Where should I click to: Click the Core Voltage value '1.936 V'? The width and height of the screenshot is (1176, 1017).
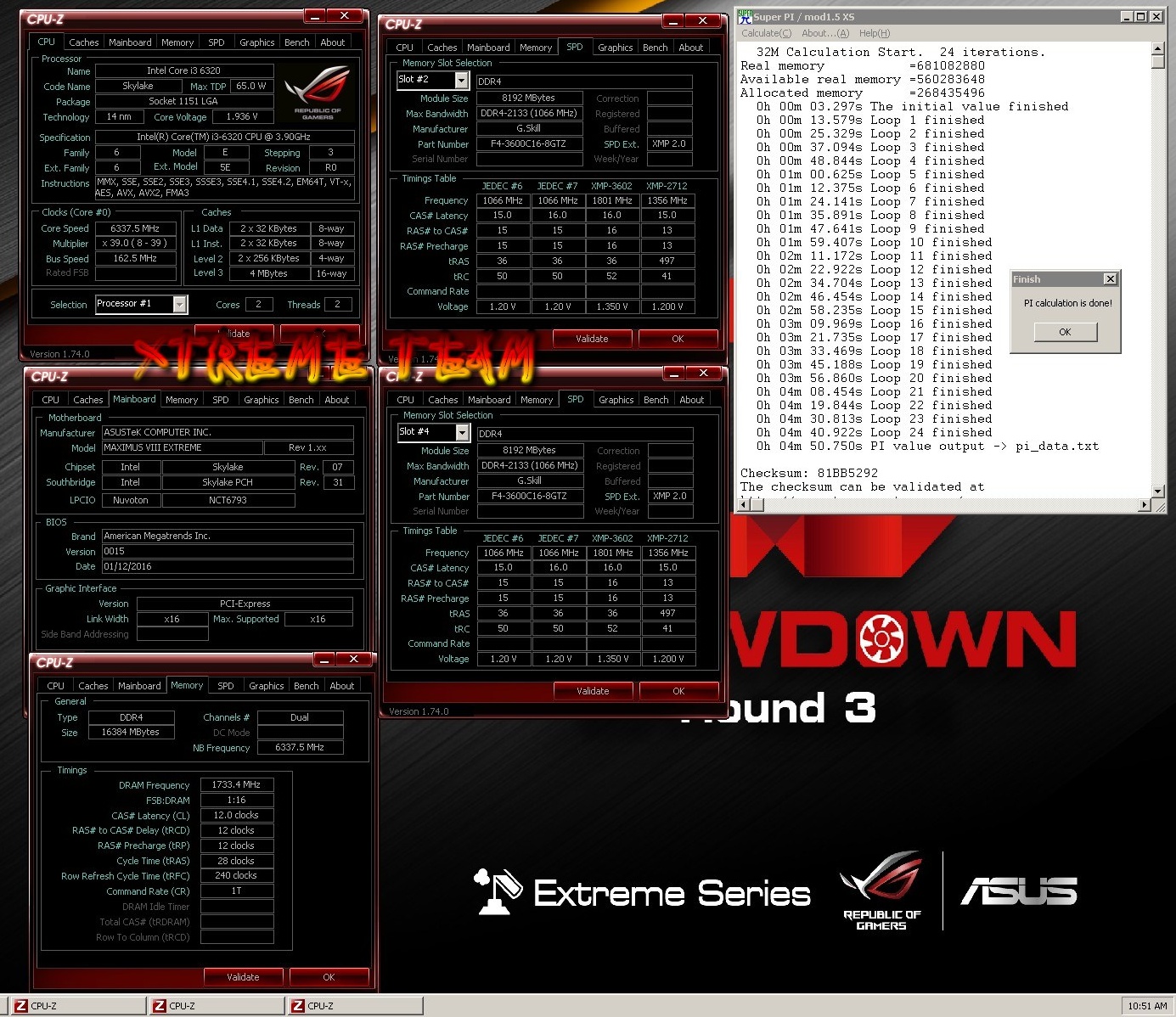point(242,117)
